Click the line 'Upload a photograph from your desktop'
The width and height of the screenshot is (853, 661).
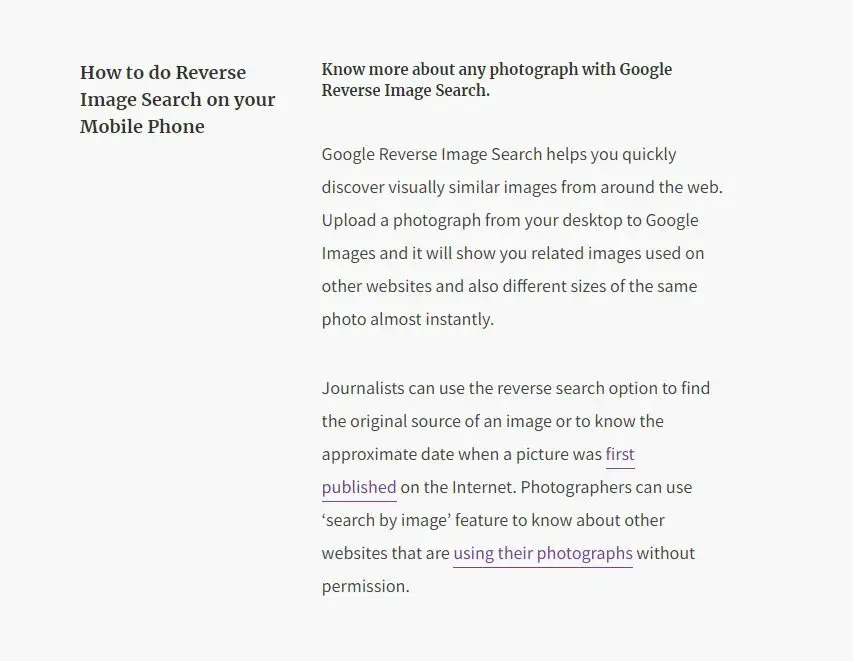[x=510, y=220]
